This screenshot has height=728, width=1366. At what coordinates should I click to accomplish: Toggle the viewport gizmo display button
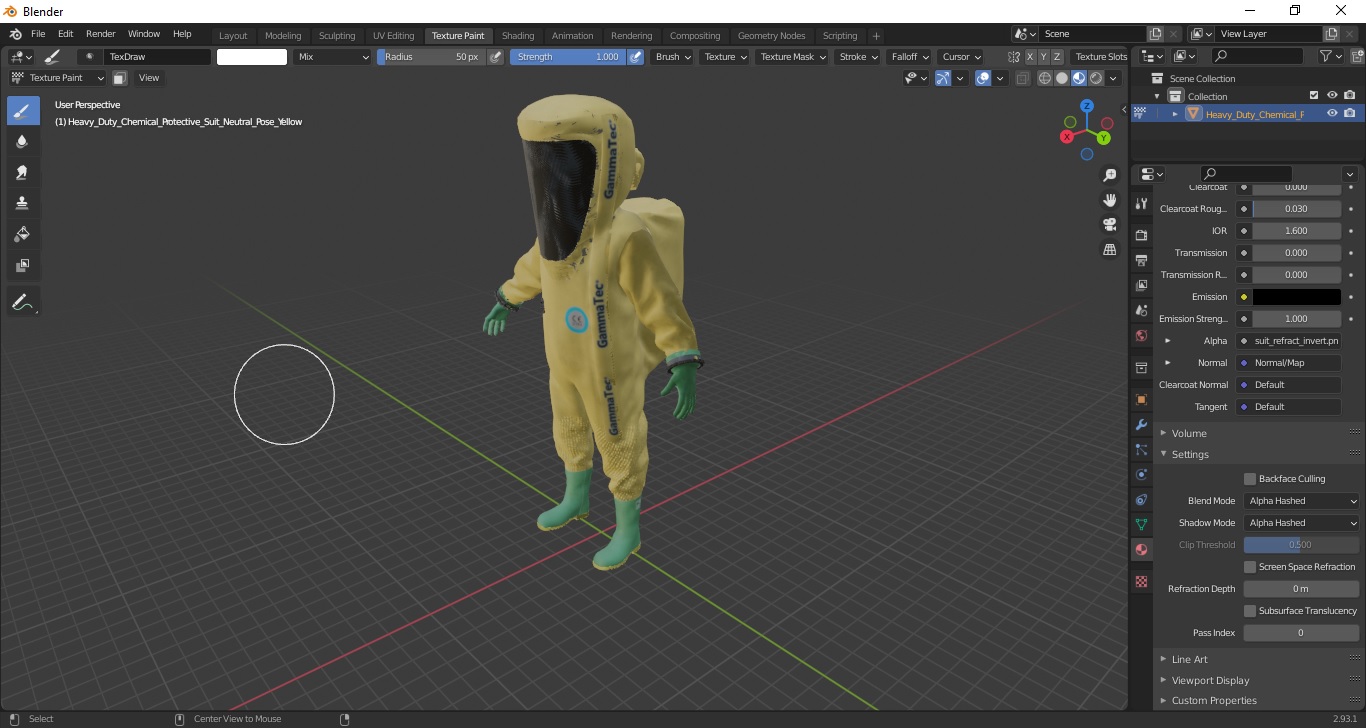pos(943,78)
